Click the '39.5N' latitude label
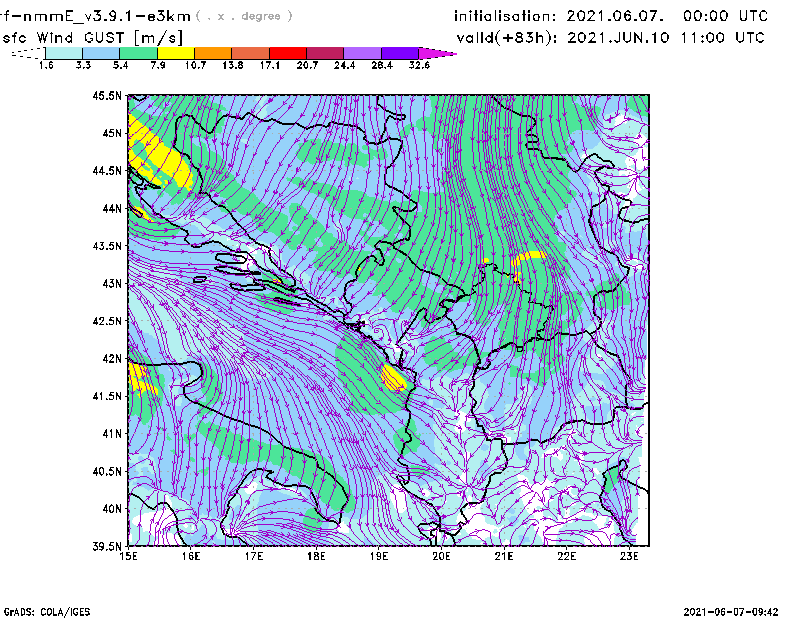Image resolution: width=800 pixels, height=618 pixels. pyautogui.click(x=107, y=547)
